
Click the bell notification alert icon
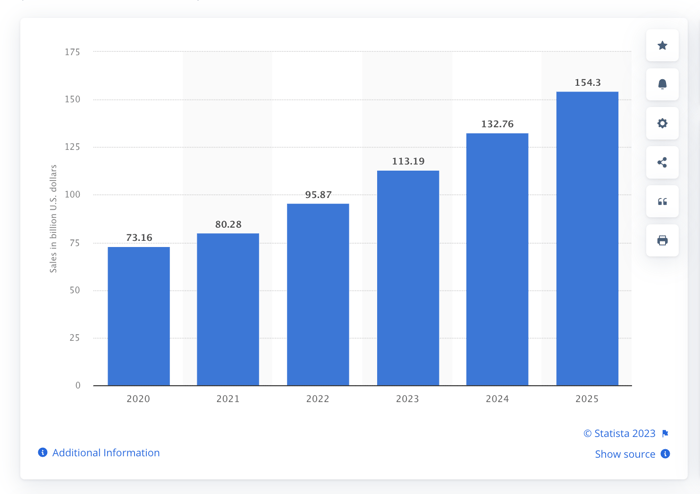point(662,84)
